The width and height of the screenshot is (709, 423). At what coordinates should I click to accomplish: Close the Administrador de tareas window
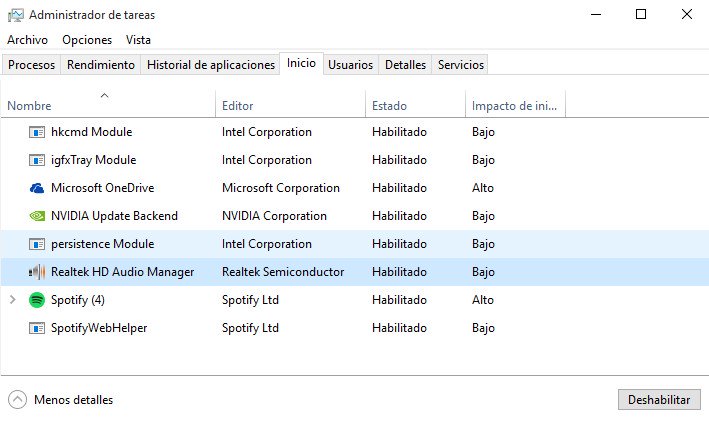[686, 14]
